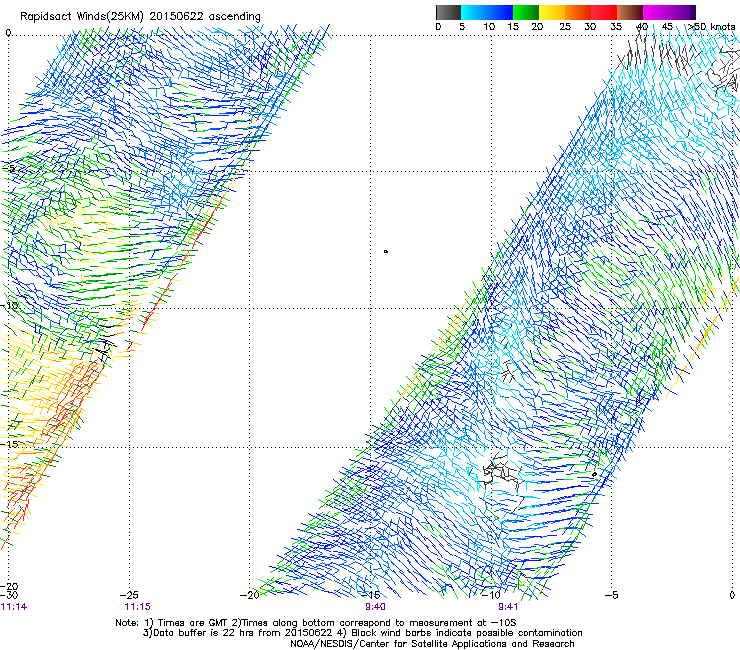
Task: Click the legend scale label "35"
Action: (x=616, y=26)
